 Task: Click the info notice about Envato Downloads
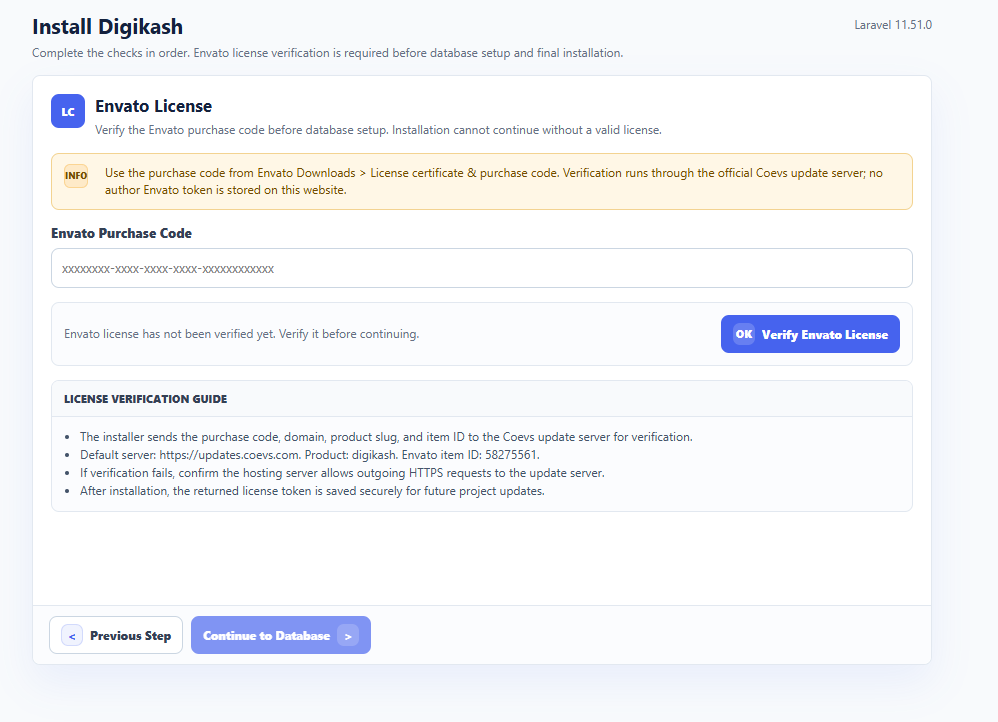(x=482, y=181)
